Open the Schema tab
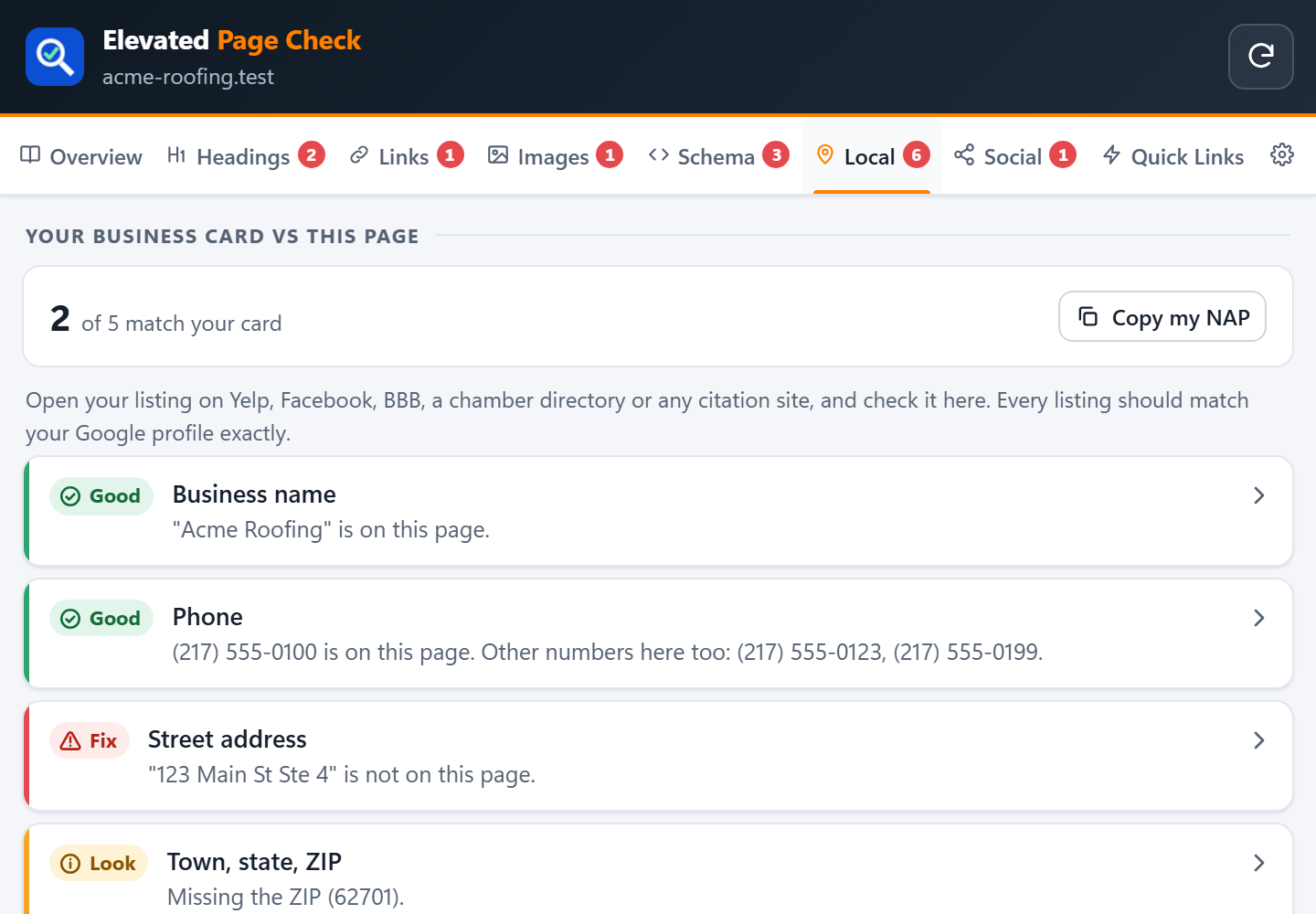 tap(718, 156)
